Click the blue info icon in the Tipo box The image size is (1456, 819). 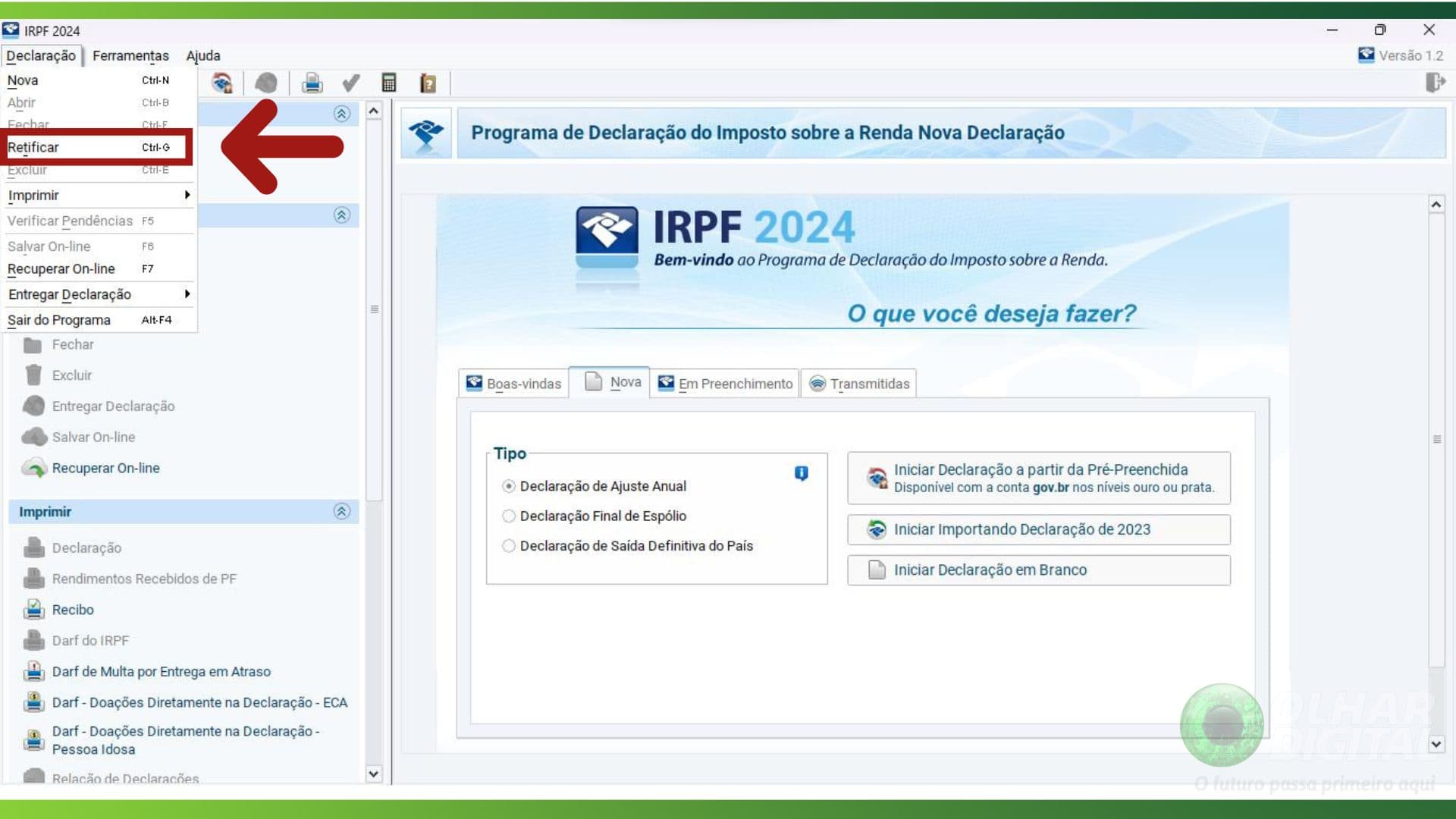801,473
